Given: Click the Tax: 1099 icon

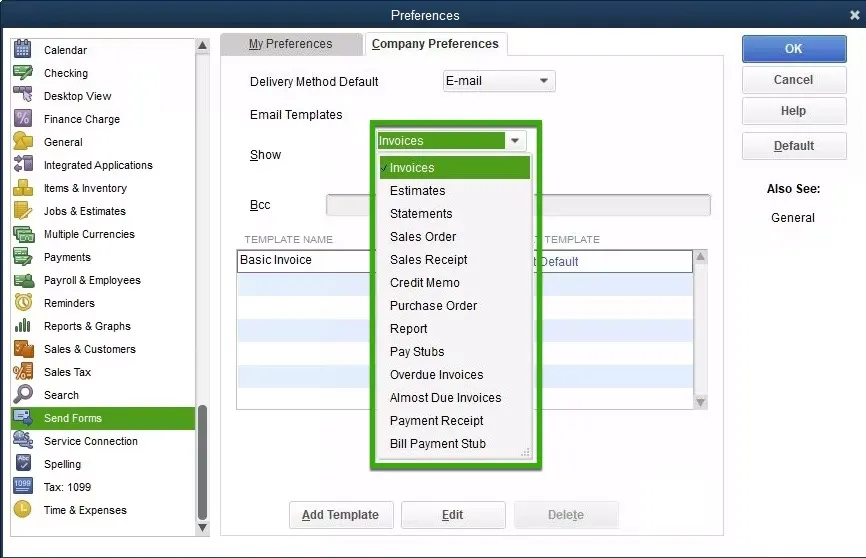Looking at the screenshot, I should coord(23,486).
